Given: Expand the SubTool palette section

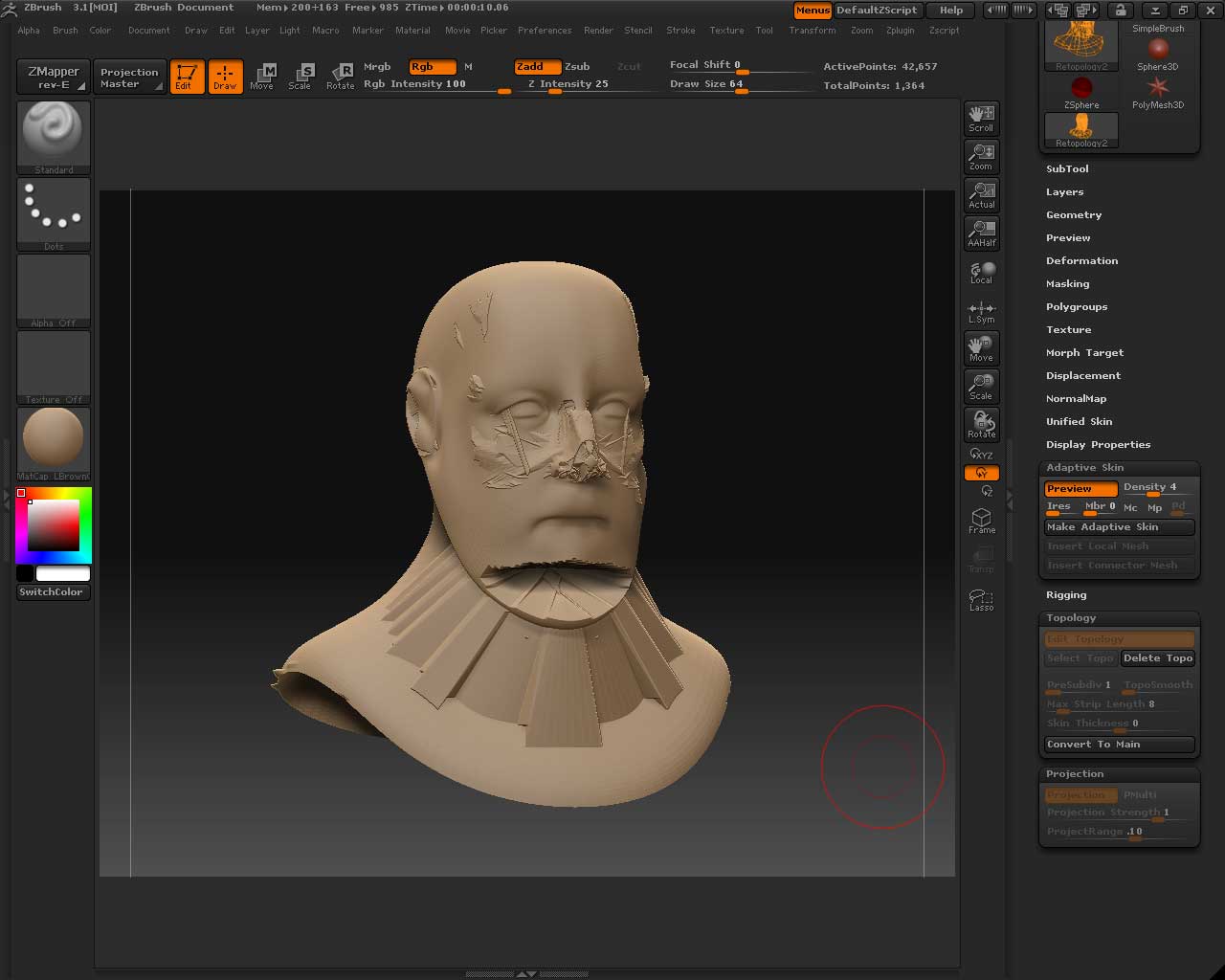Looking at the screenshot, I should coord(1067,169).
